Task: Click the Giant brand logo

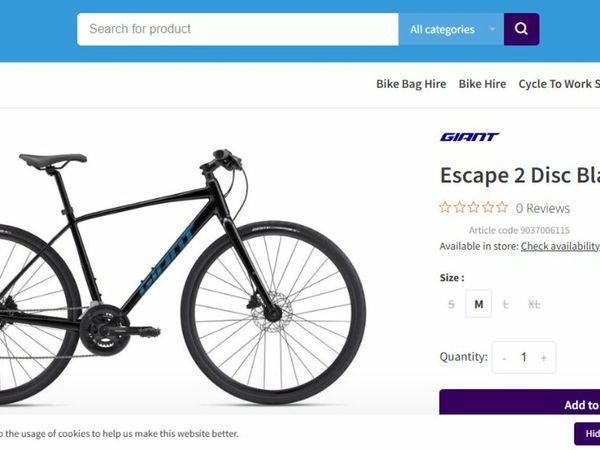Action: pos(469,137)
